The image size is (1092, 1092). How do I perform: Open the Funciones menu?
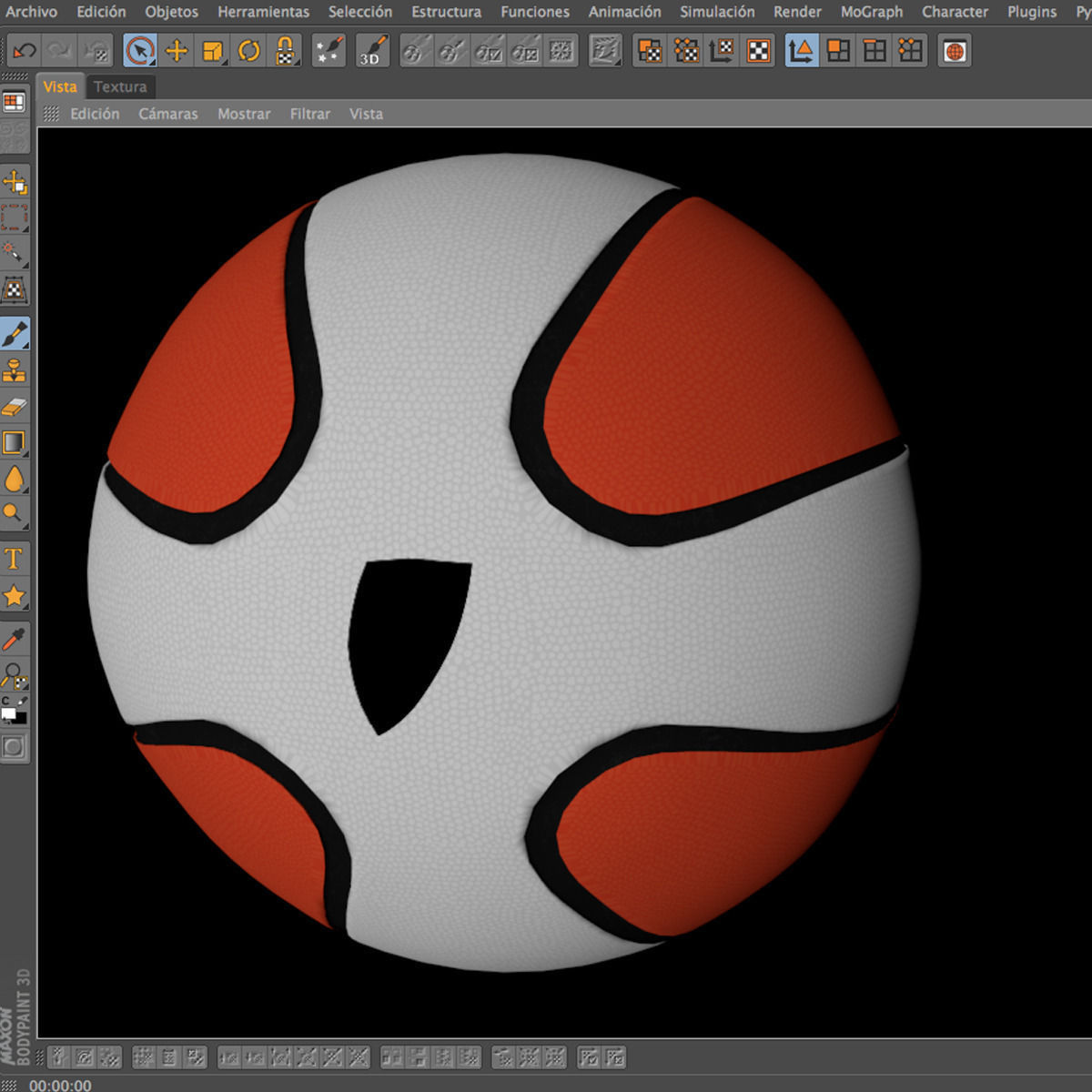(535, 12)
